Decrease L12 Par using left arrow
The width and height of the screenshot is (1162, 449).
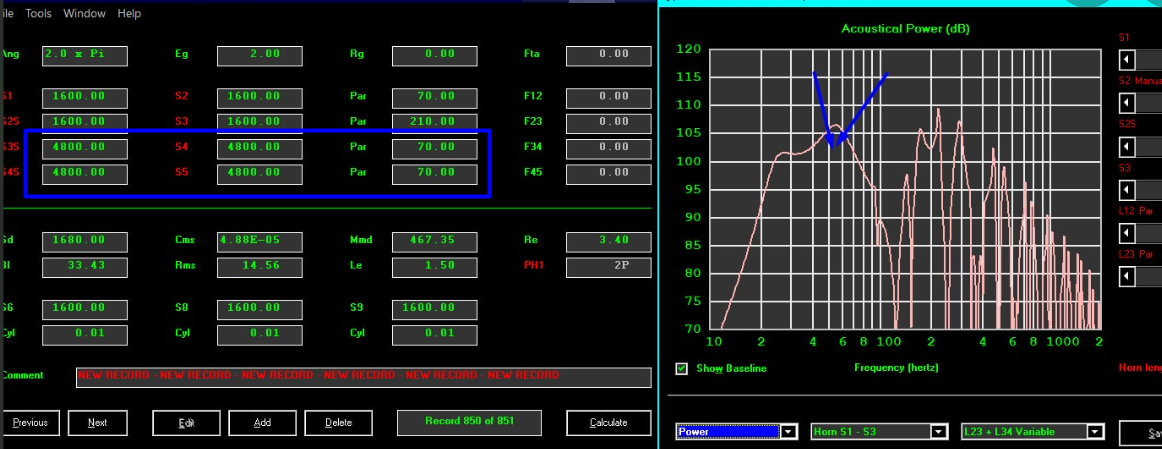pyautogui.click(x=1126, y=234)
